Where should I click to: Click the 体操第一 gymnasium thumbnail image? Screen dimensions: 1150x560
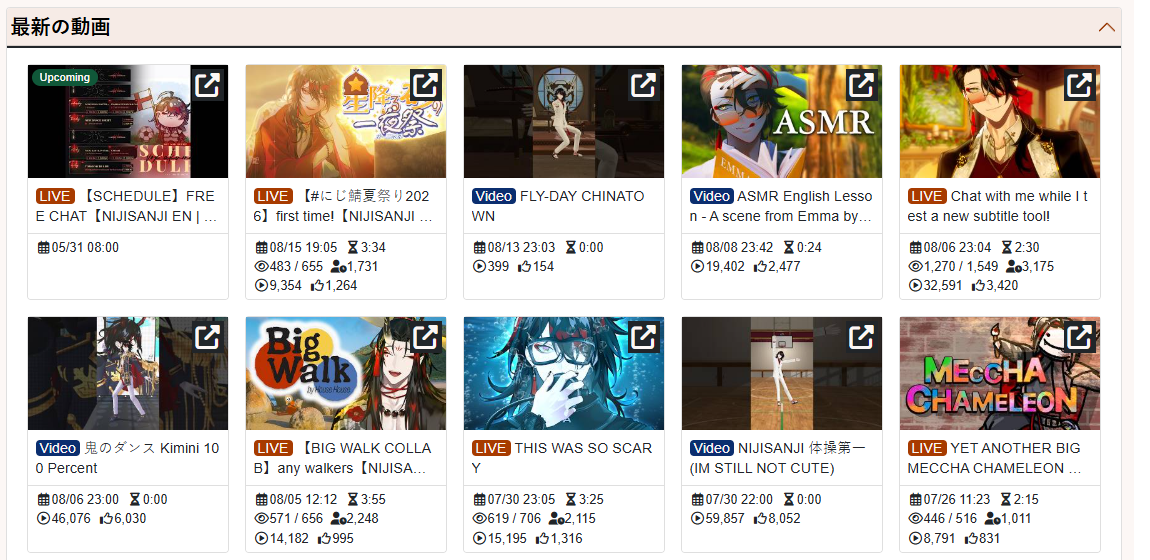click(782, 373)
